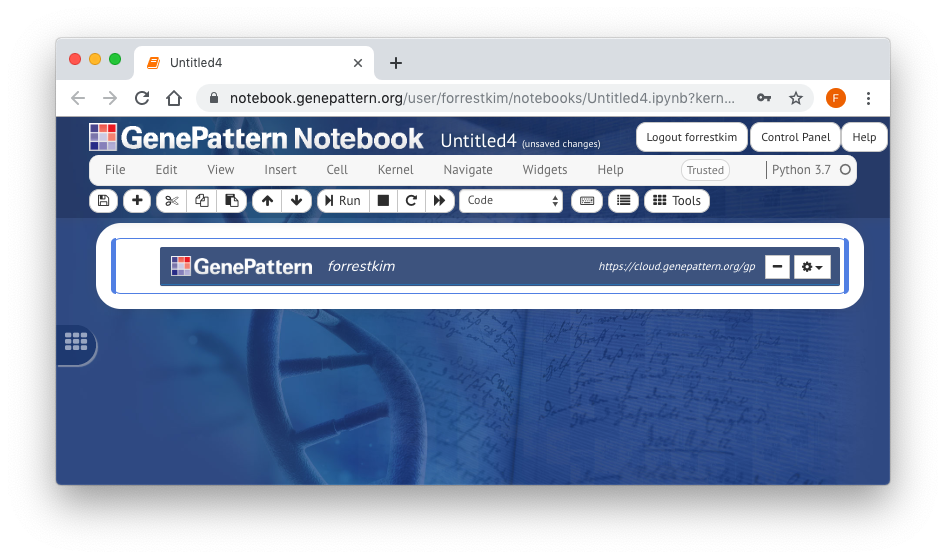Click the Trusted notebook indicator
Screen dimensions: 946x559
tap(705, 170)
